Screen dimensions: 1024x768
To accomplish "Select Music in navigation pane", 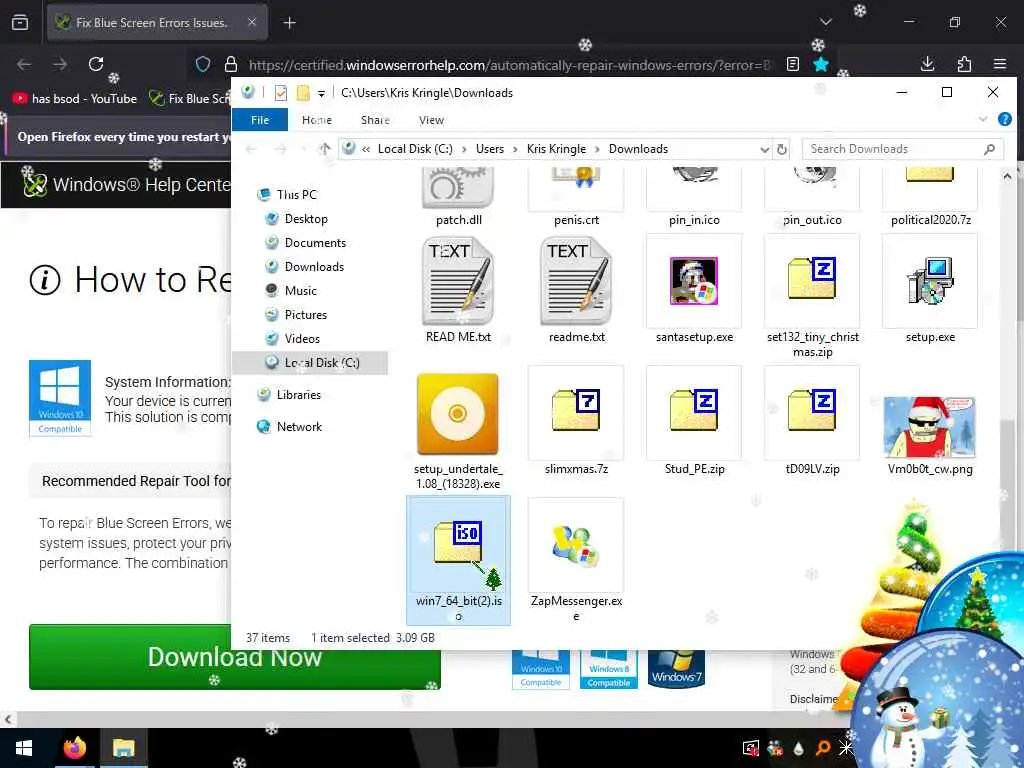I will (291, 291).
